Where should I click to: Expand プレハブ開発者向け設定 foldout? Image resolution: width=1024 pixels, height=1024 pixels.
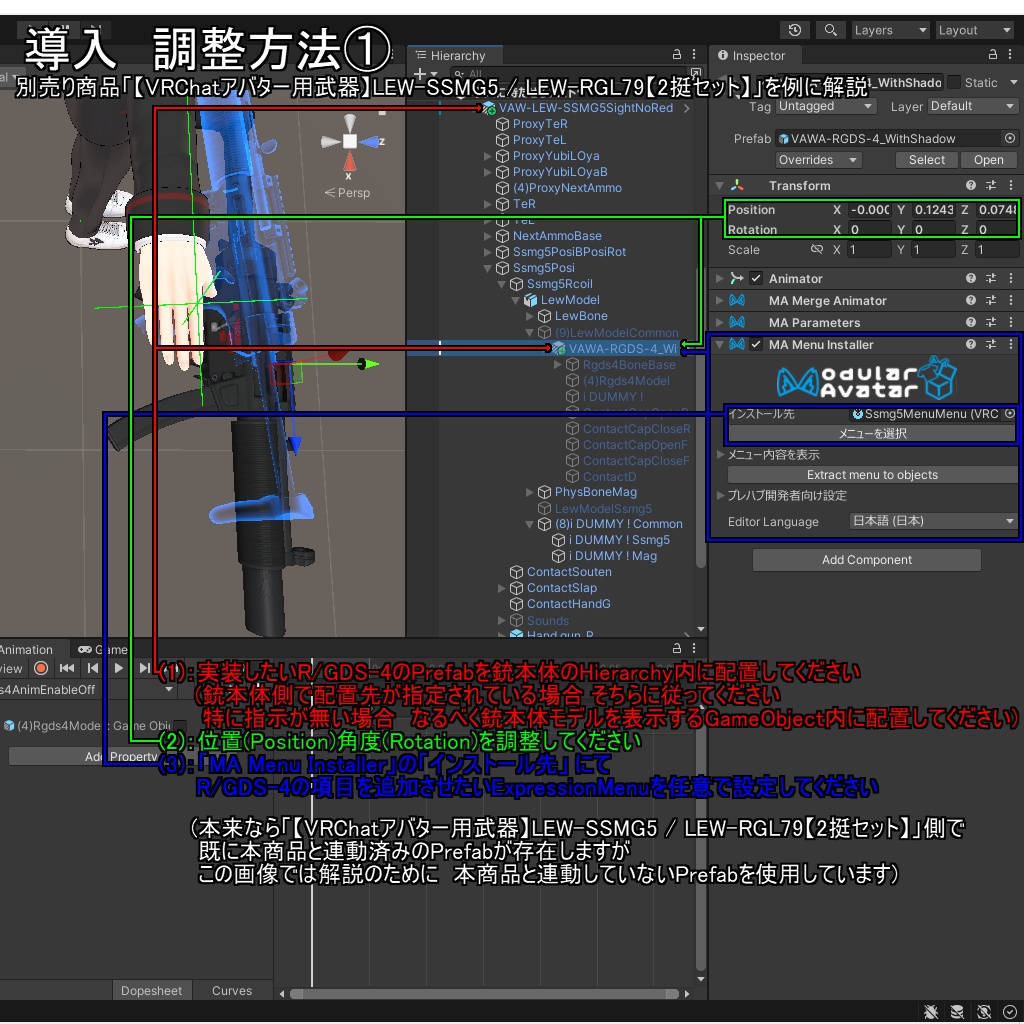click(x=720, y=495)
